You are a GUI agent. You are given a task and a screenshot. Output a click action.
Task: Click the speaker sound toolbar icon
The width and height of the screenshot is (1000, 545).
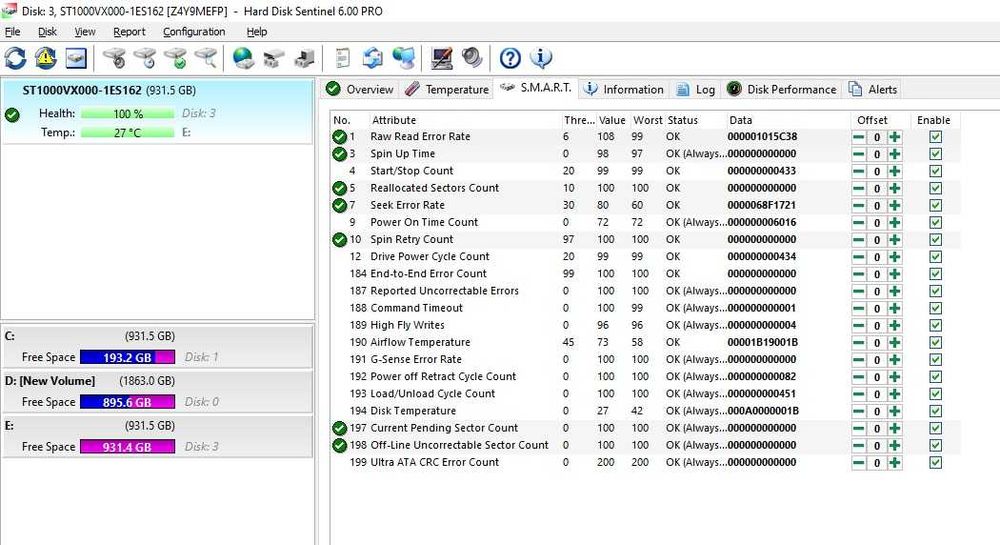472,58
